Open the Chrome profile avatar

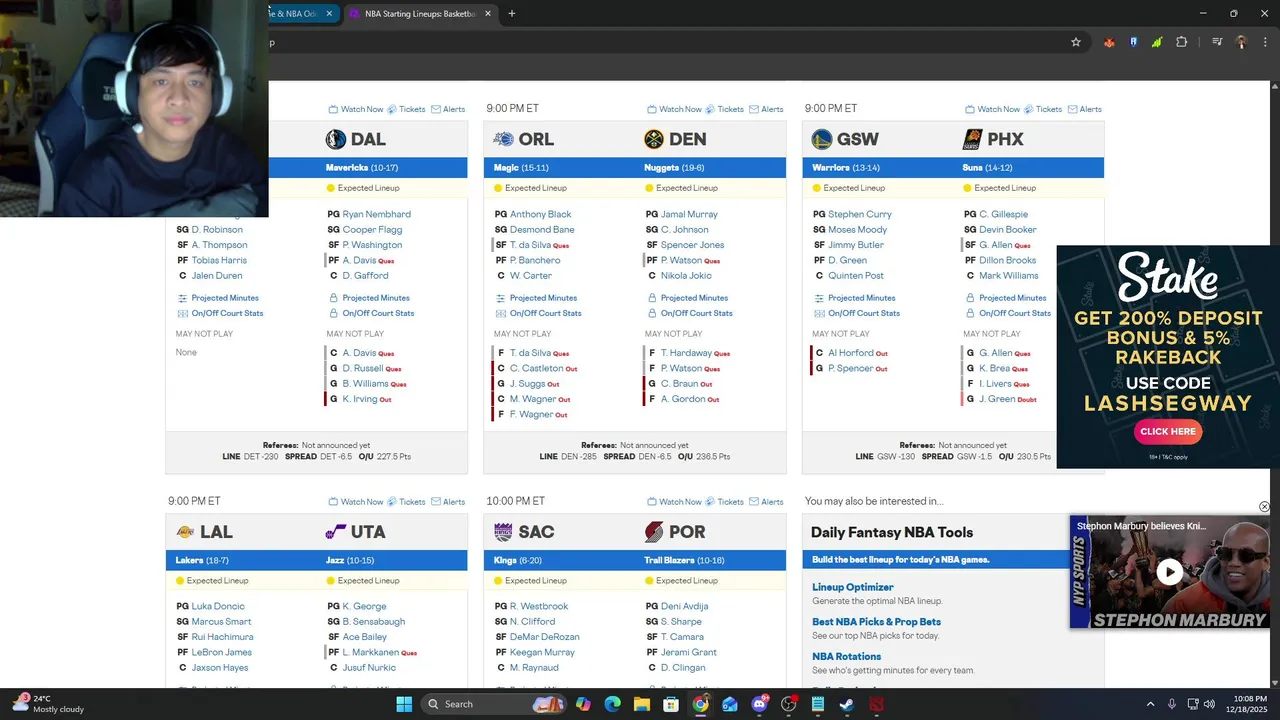click(1241, 42)
